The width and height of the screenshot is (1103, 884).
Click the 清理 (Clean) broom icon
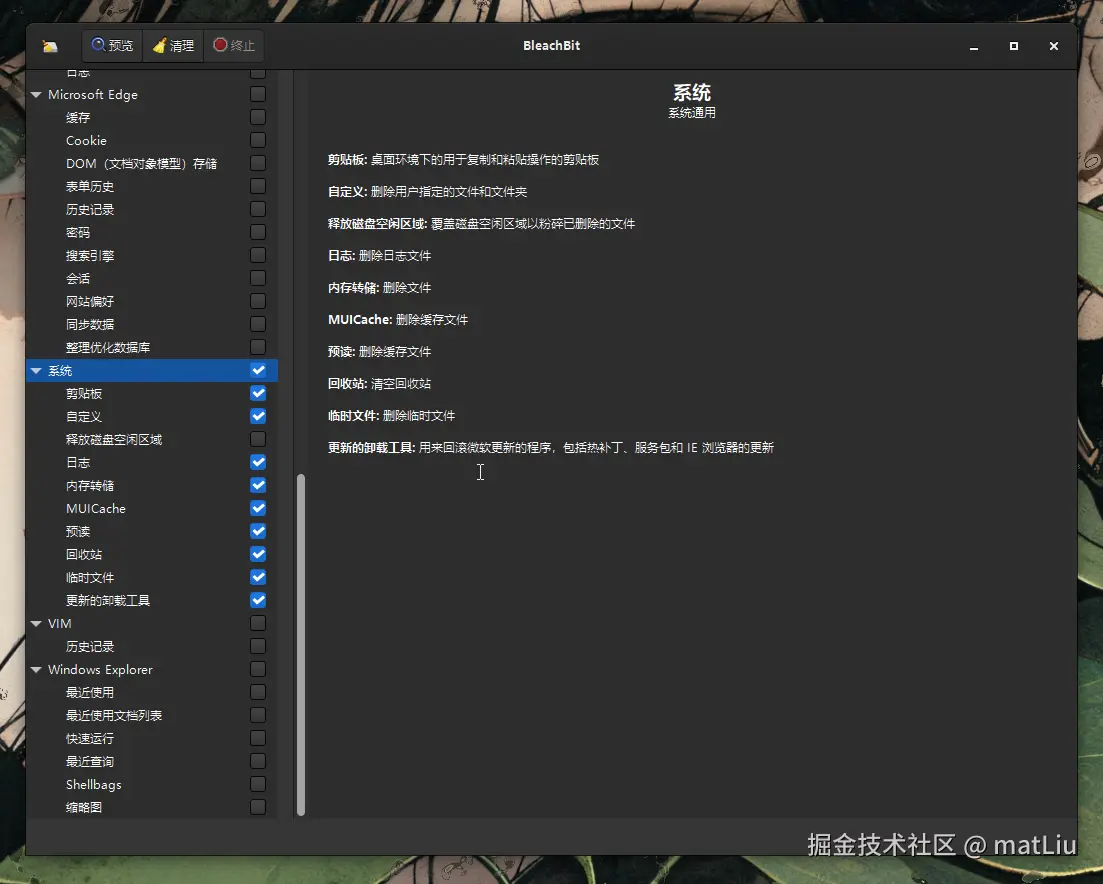click(x=158, y=45)
